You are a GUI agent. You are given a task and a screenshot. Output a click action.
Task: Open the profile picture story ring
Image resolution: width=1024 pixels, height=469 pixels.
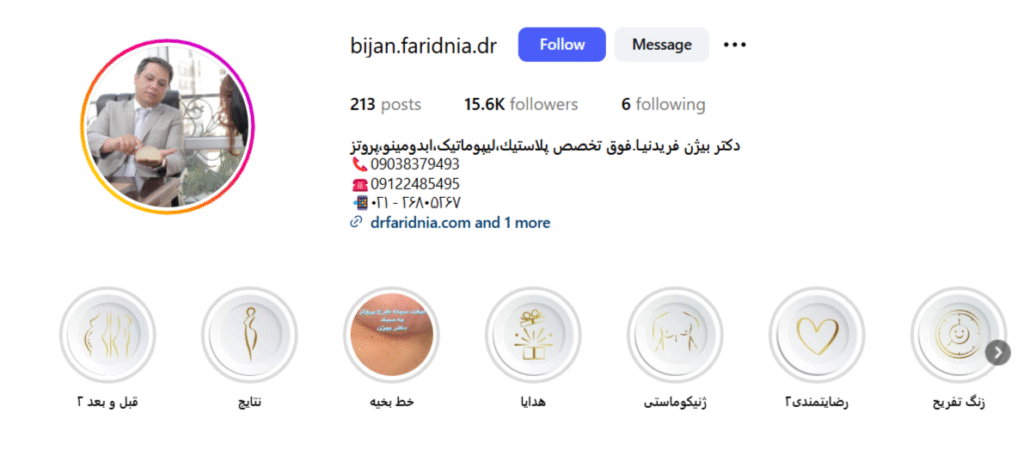[x=168, y=126]
